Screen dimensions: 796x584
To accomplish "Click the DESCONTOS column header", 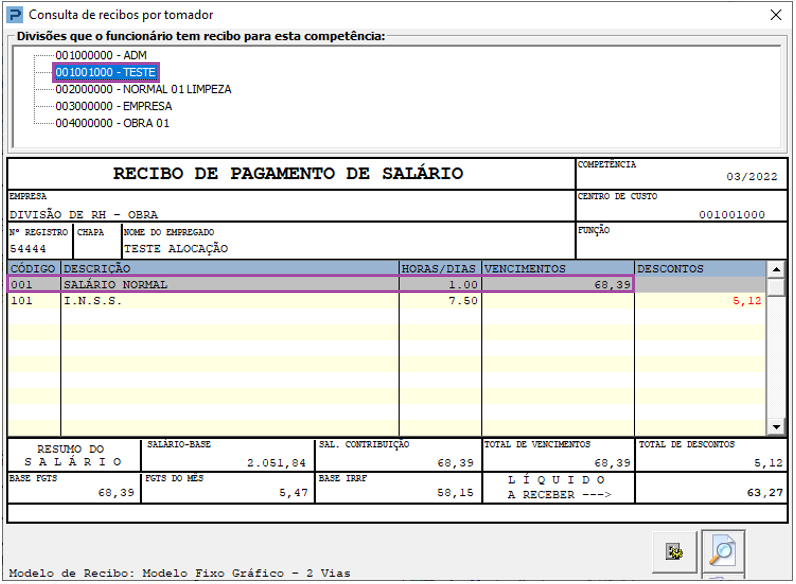I will tap(700, 269).
